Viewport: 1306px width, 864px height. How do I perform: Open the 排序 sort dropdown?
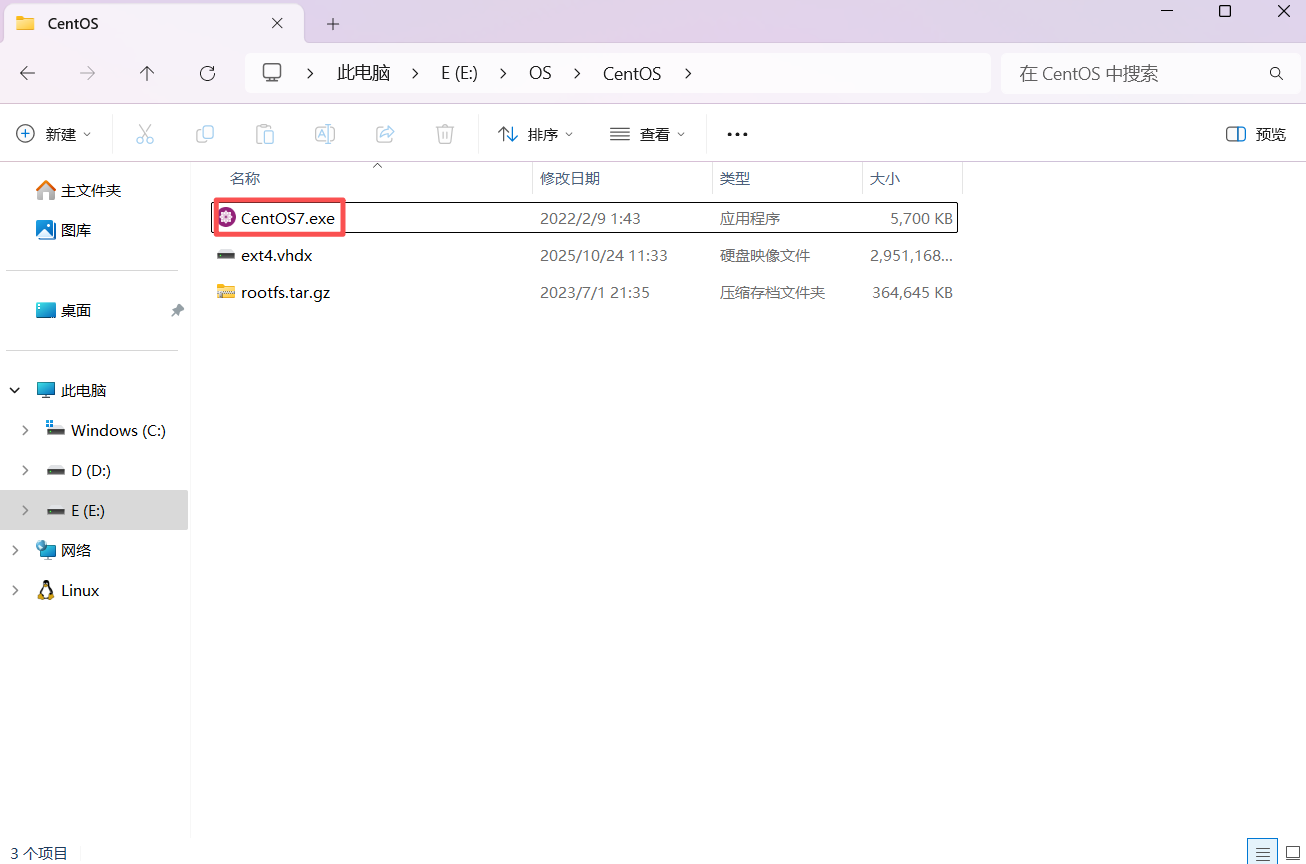point(536,133)
